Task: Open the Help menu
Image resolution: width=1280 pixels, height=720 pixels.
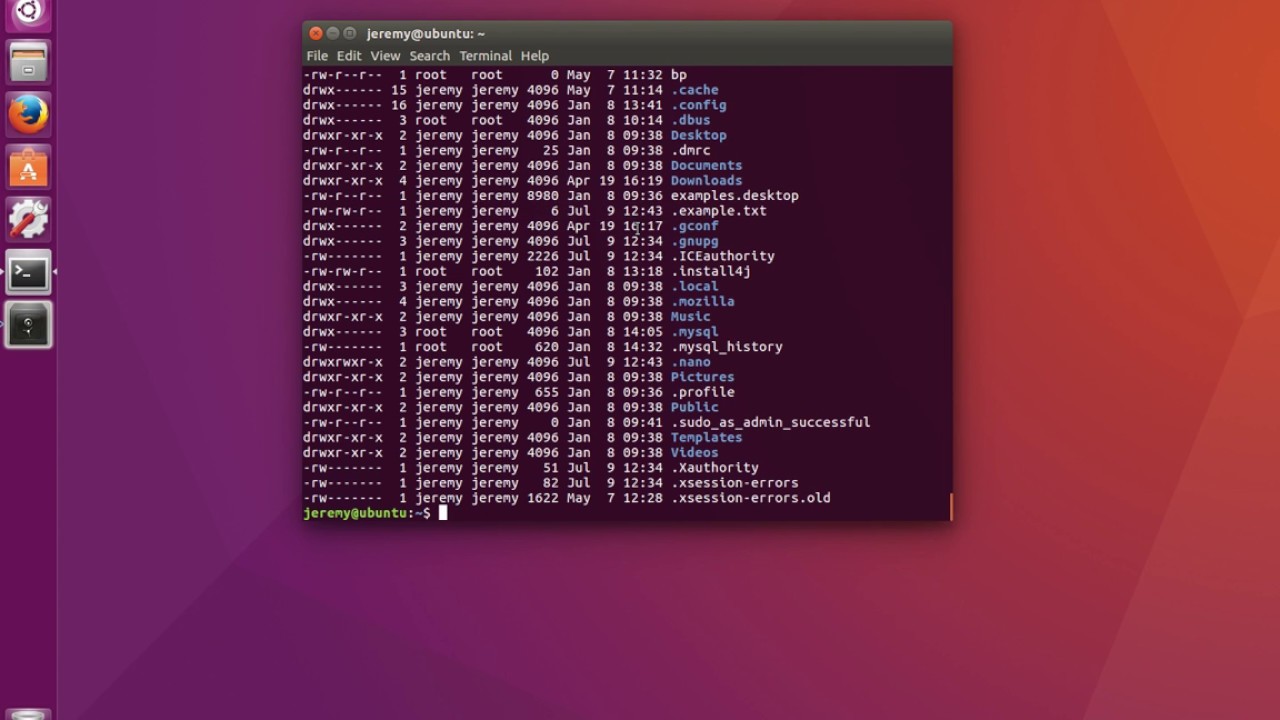Action: (535, 56)
